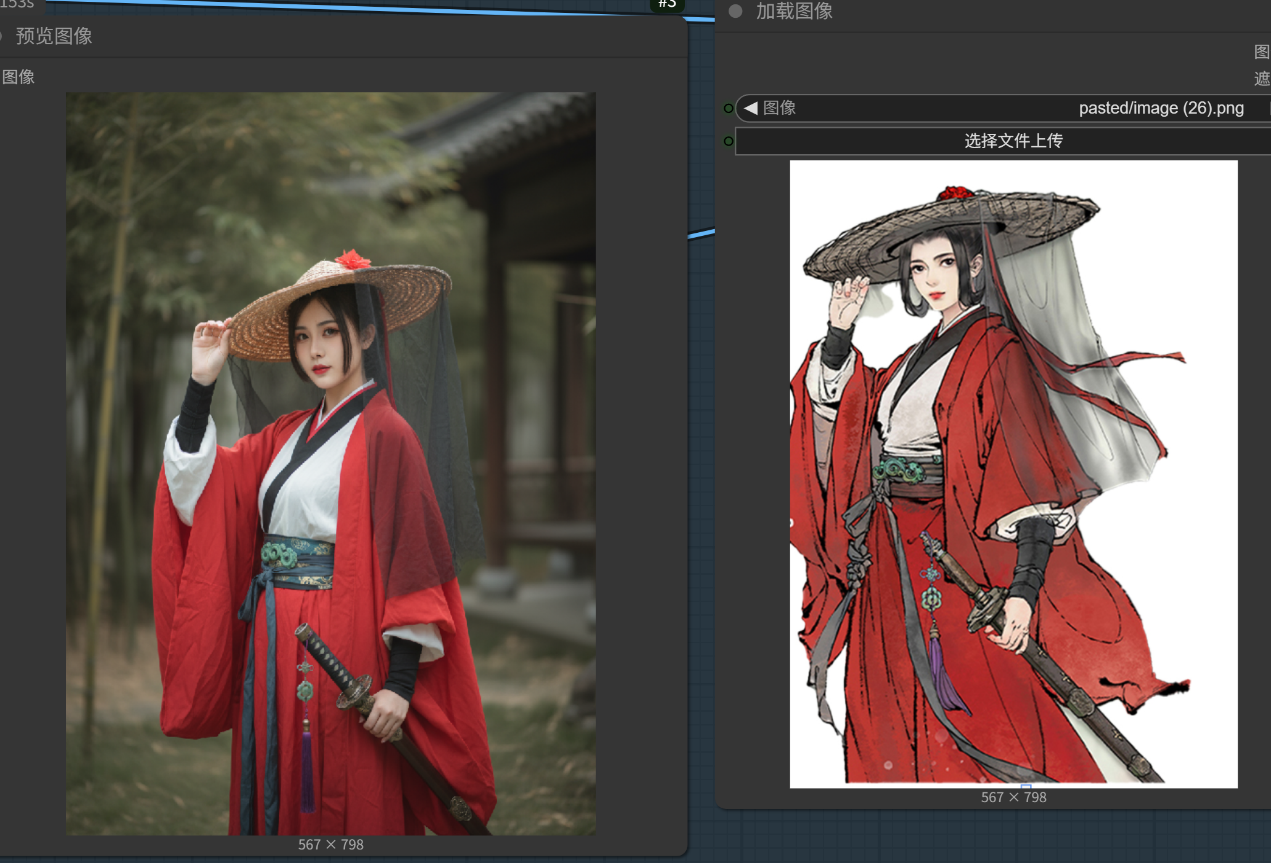
Task: Collapse the 加载图像 node via its gray dot
Action: 736,11
